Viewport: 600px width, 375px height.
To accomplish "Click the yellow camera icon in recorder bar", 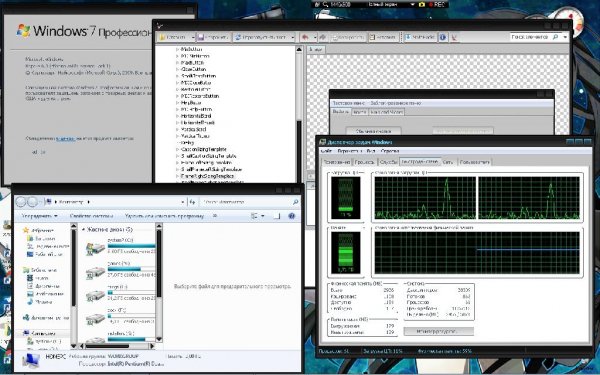I will 422,5.
